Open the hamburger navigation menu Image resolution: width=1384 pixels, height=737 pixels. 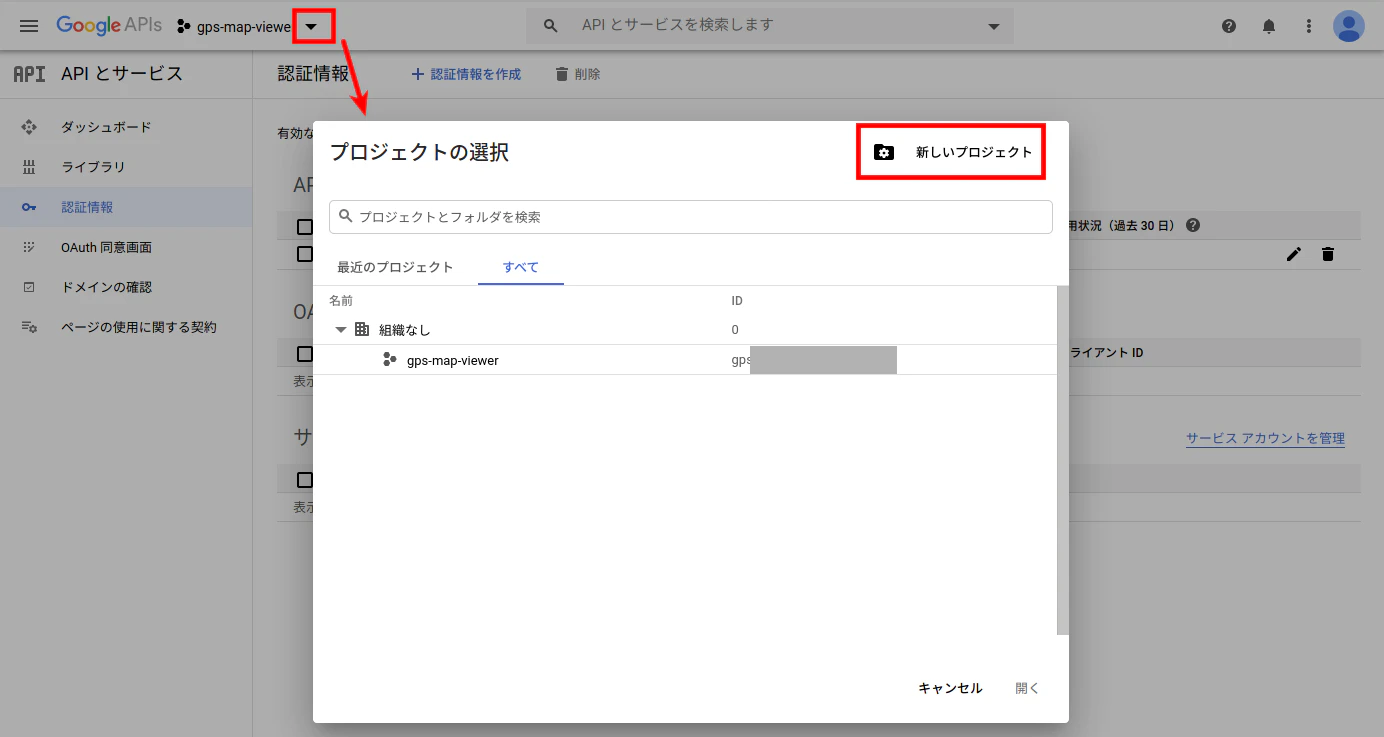click(x=29, y=26)
